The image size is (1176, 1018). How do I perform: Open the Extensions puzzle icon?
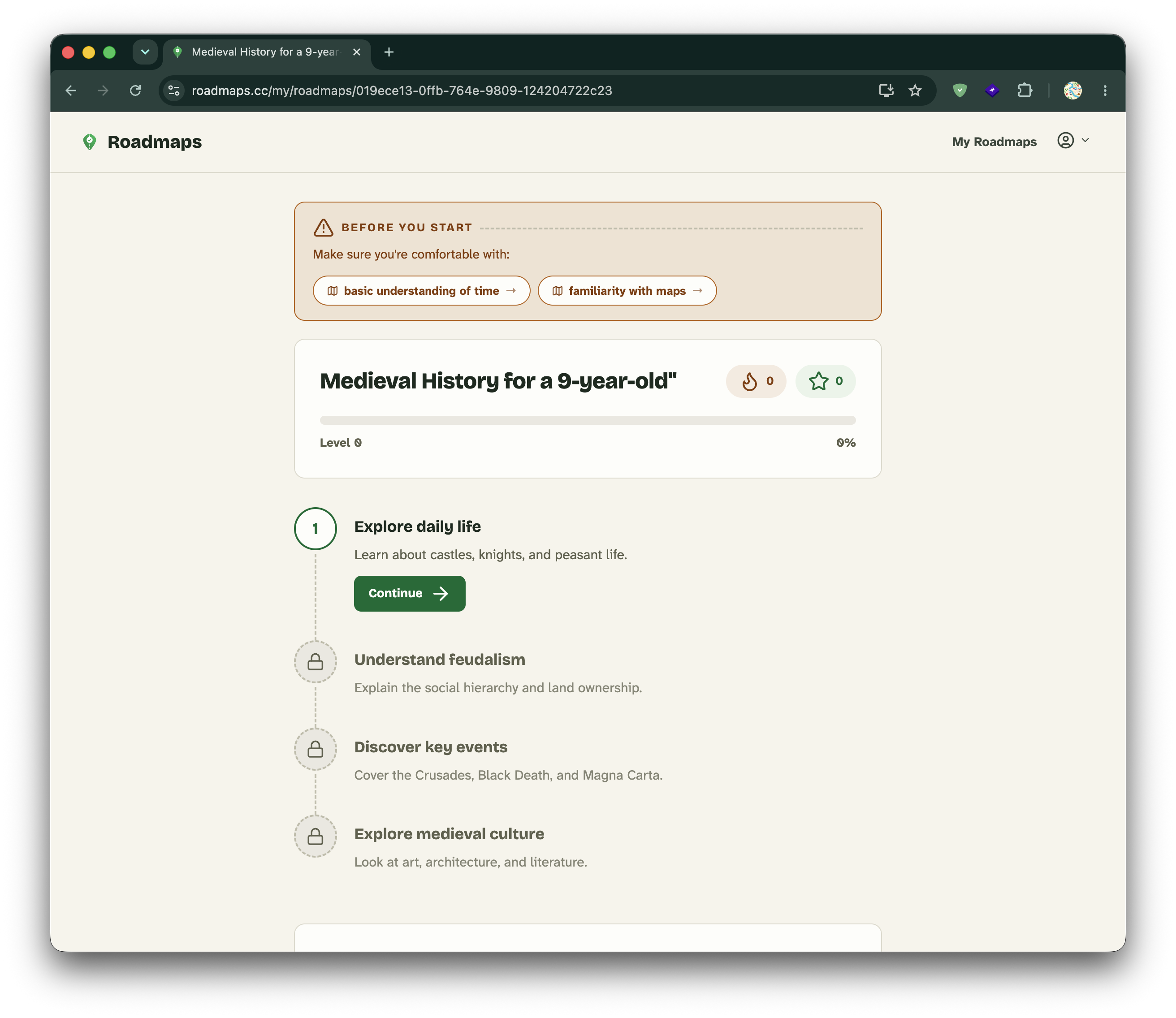(1025, 91)
